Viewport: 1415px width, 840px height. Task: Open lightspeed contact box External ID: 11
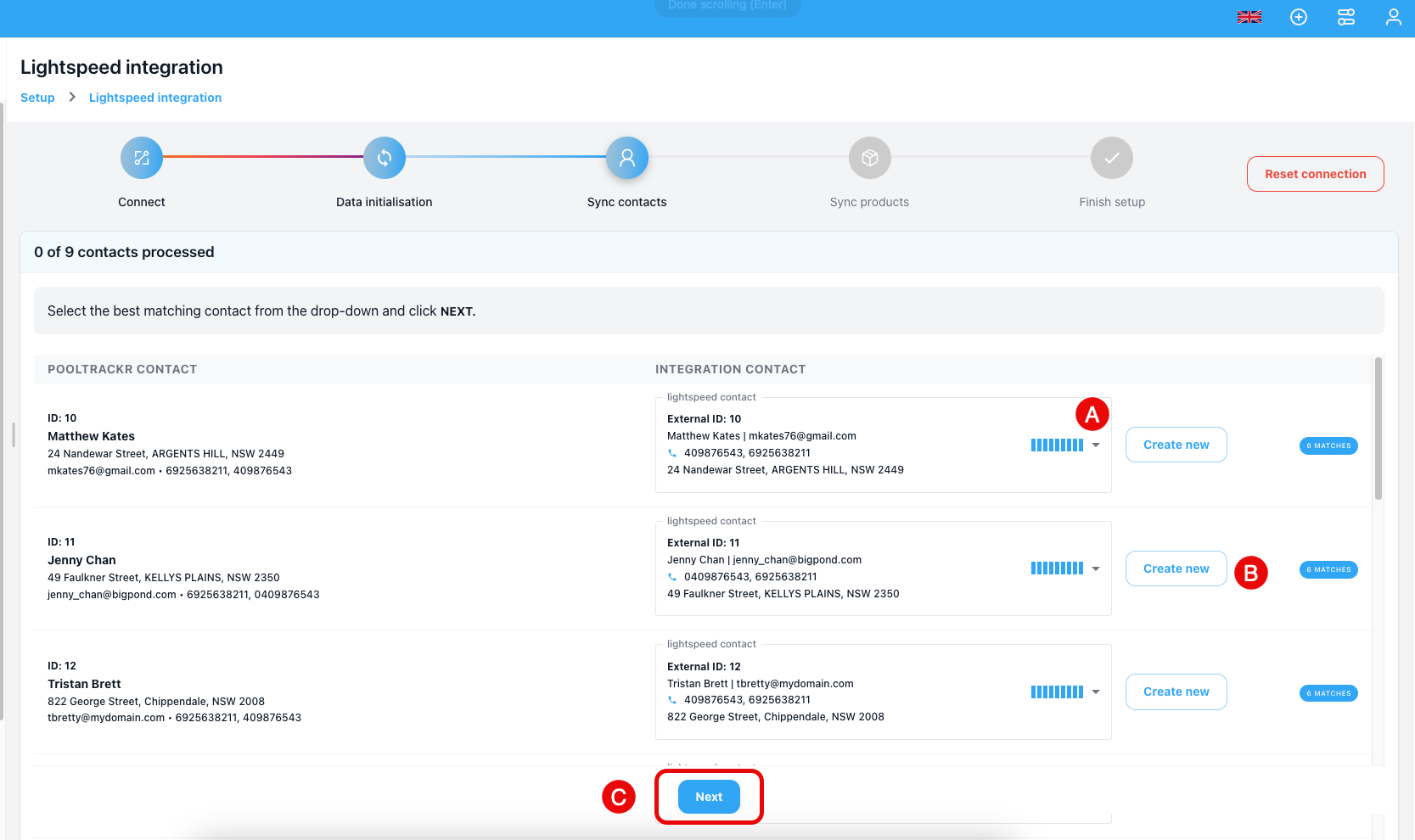click(x=884, y=568)
